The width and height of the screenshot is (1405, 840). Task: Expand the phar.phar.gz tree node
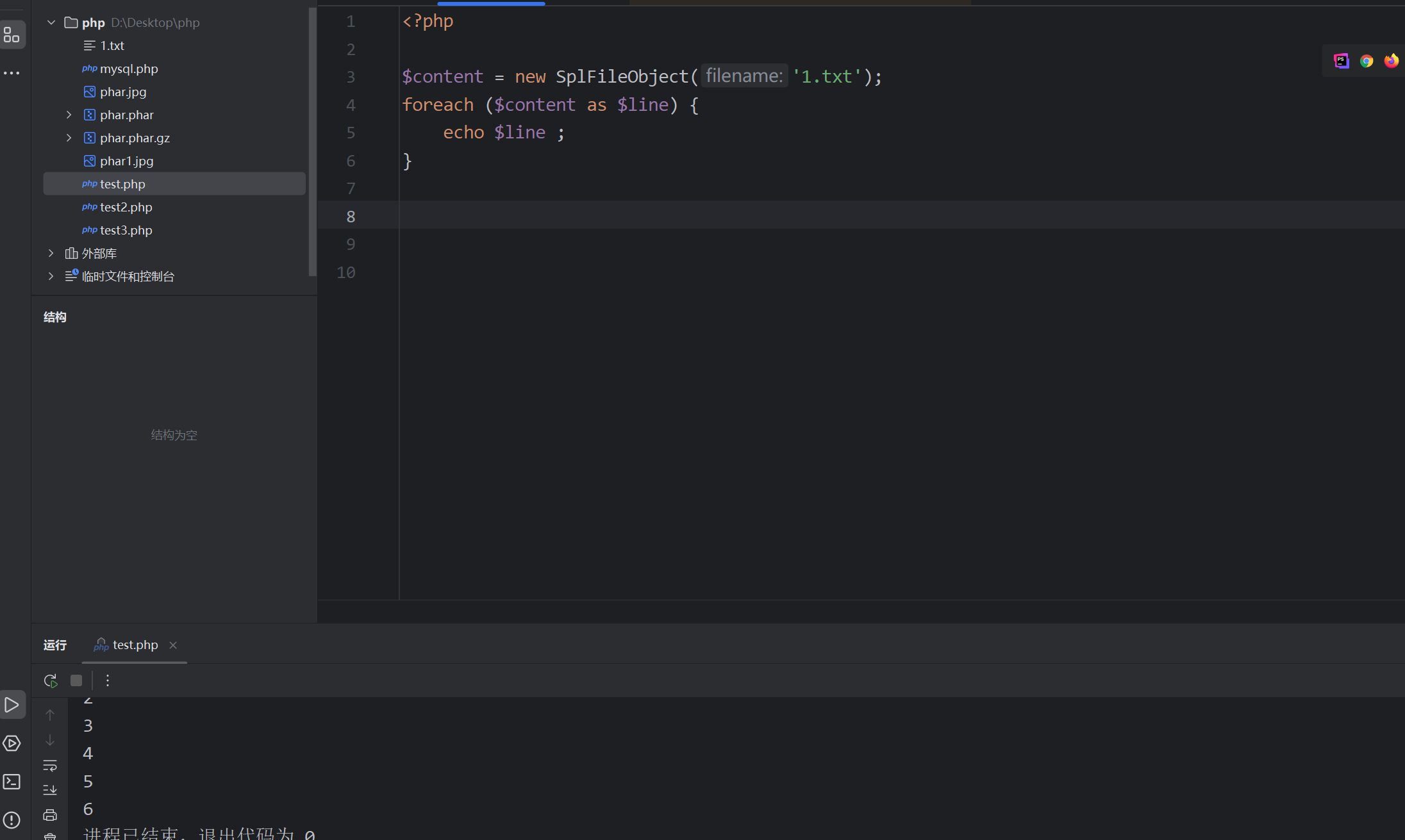[69, 138]
